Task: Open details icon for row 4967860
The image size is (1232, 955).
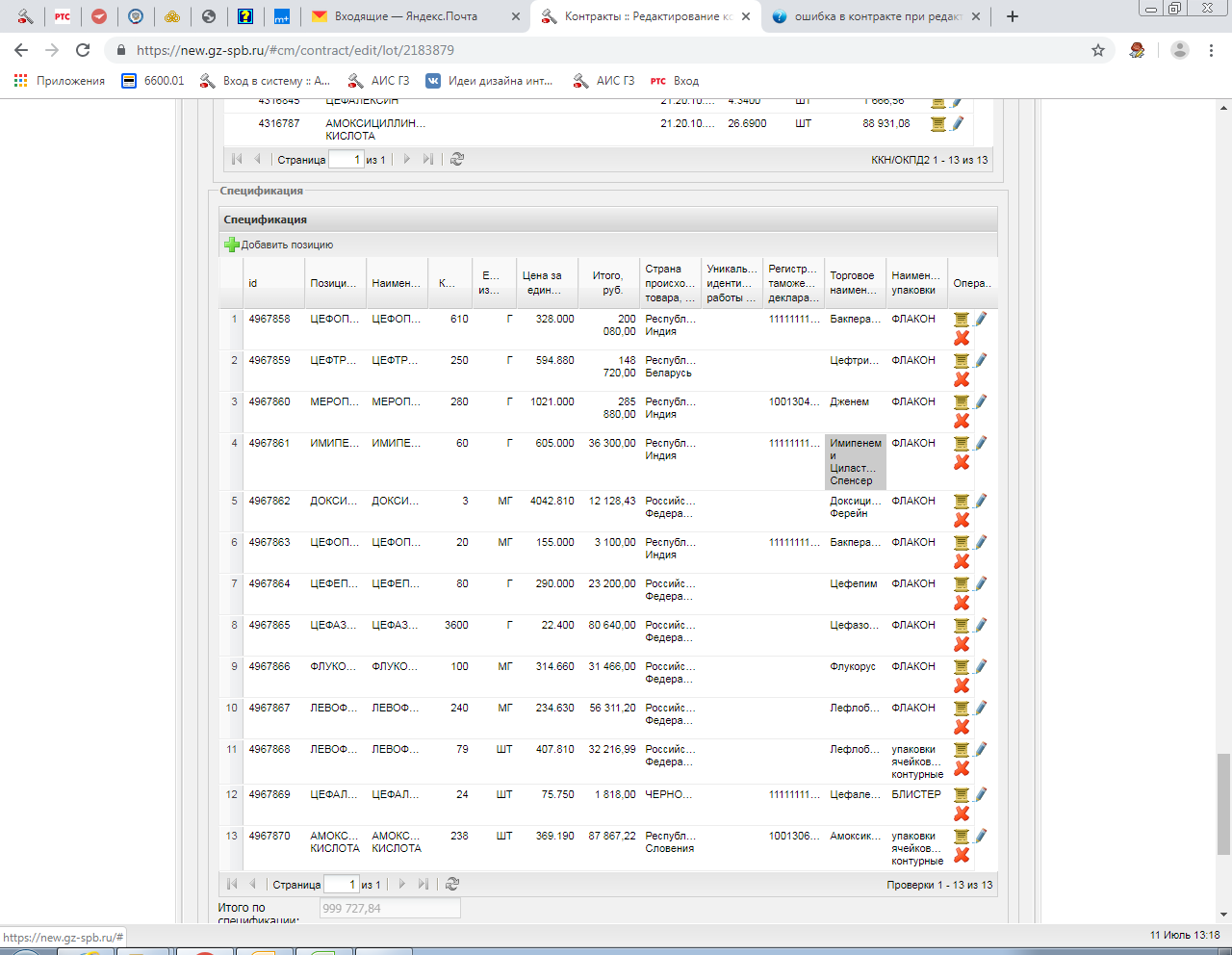Action: pos(961,401)
